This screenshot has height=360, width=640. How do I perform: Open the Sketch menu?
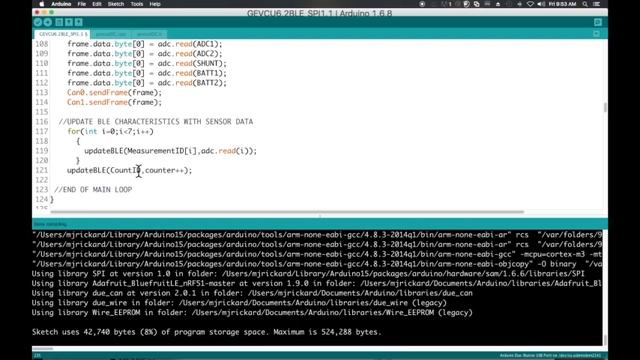116,4
